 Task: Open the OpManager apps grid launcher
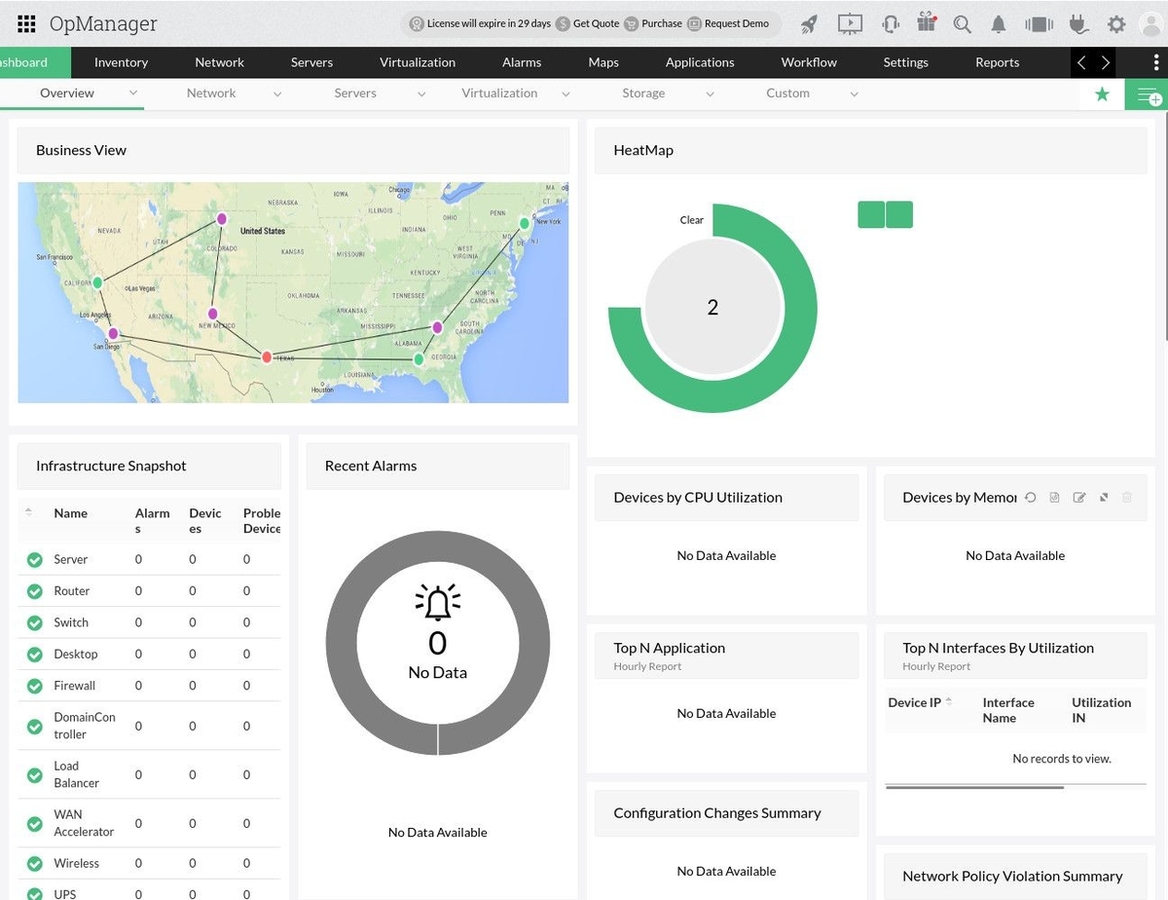(27, 23)
